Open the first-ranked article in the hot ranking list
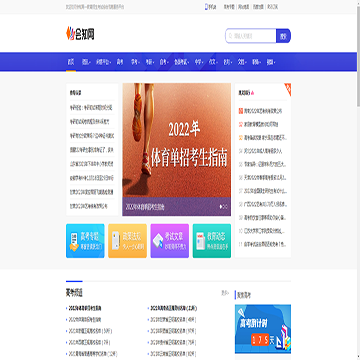The height and width of the screenshot is (360, 360). (263, 111)
